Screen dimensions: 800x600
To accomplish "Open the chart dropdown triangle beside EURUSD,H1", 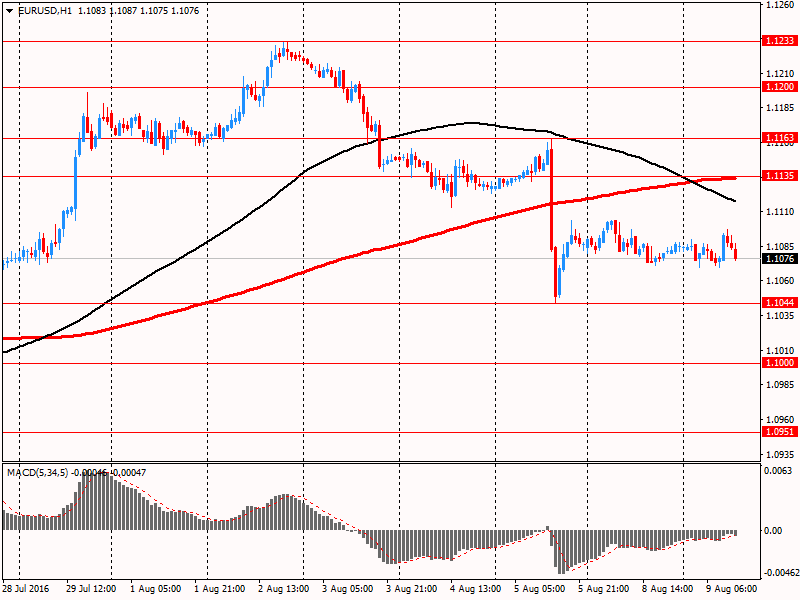I will [x=9, y=11].
